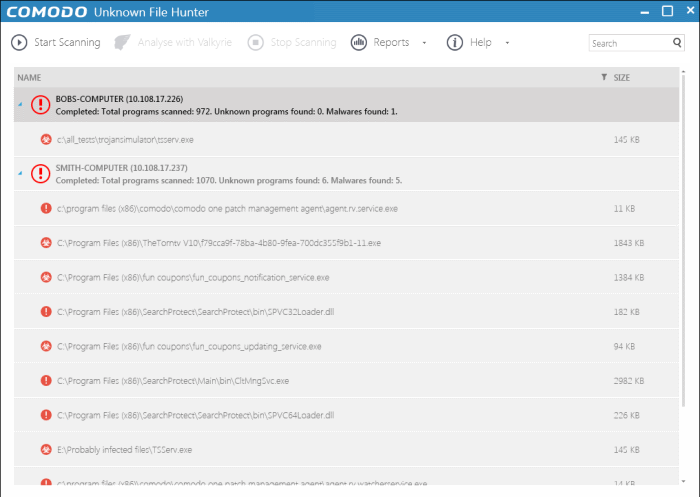Click the Stop Scanning label
The height and width of the screenshot is (497, 700).
(304, 42)
